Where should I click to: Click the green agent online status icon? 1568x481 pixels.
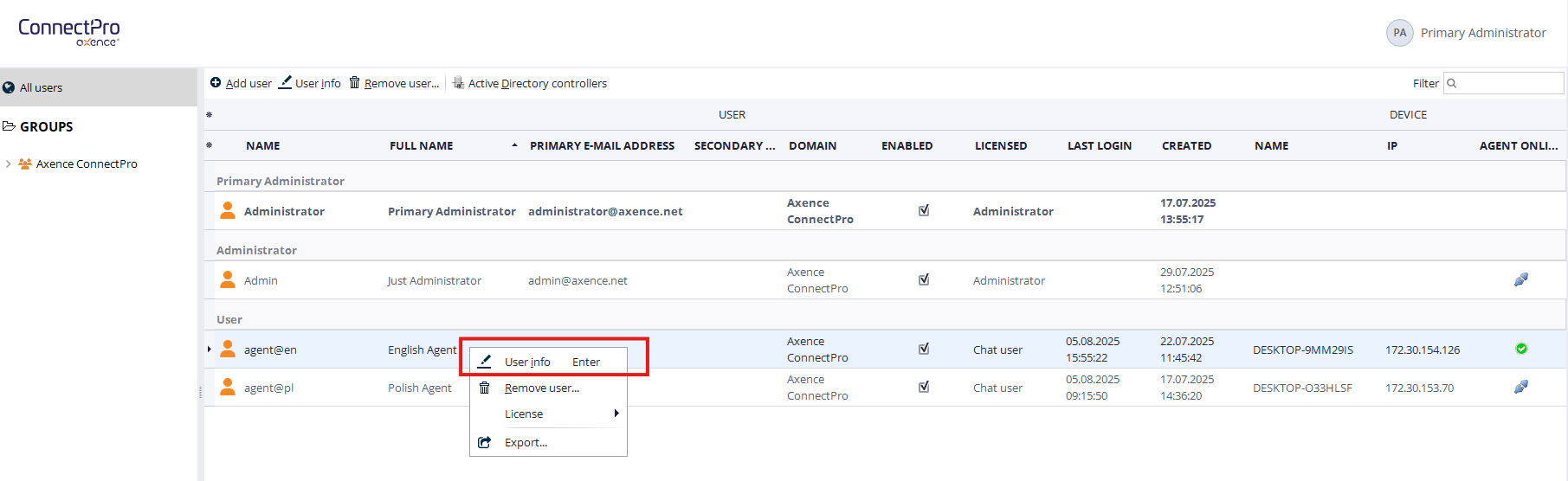1520,349
